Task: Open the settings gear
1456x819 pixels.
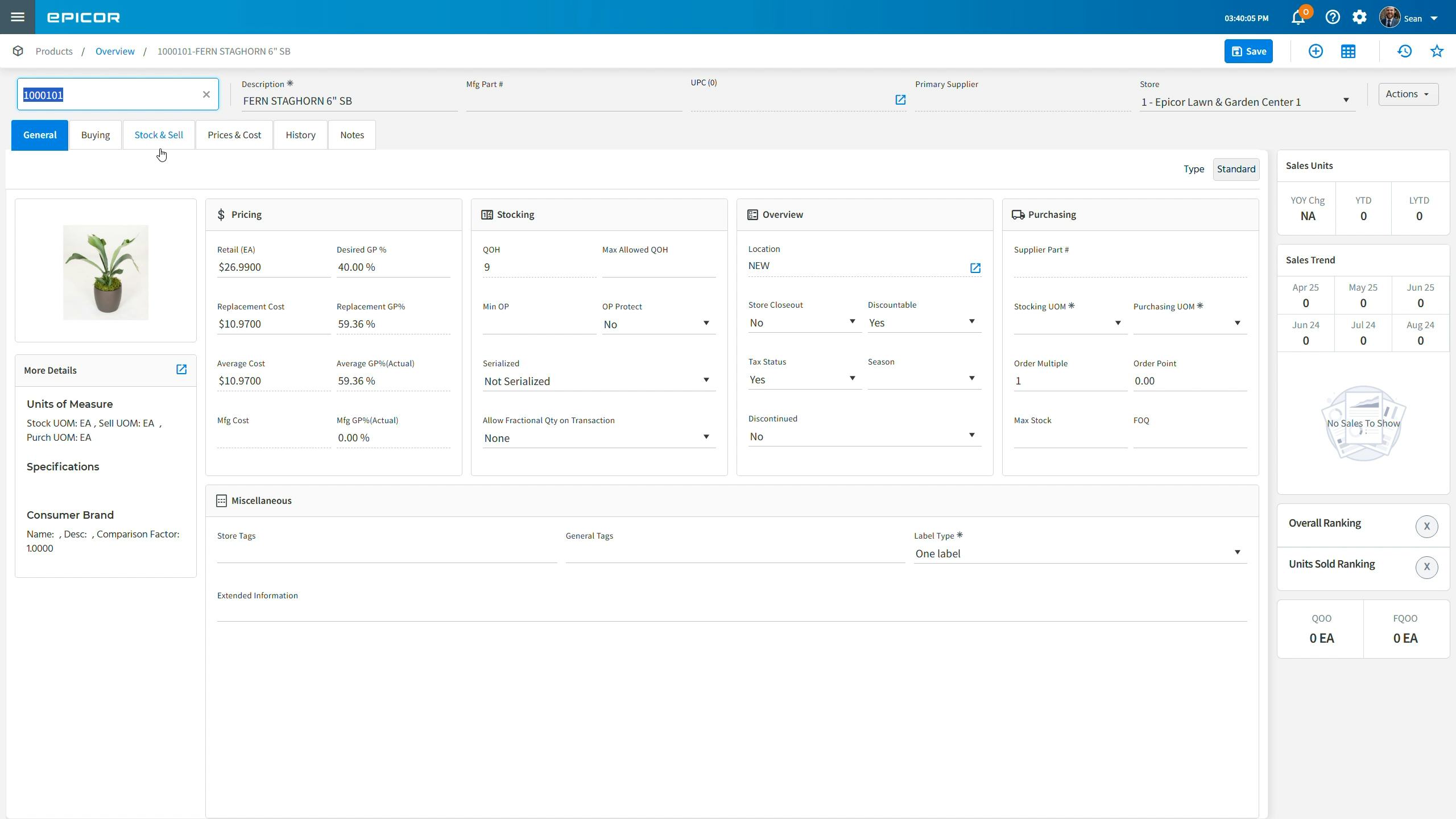Action: click(1360, 17)
